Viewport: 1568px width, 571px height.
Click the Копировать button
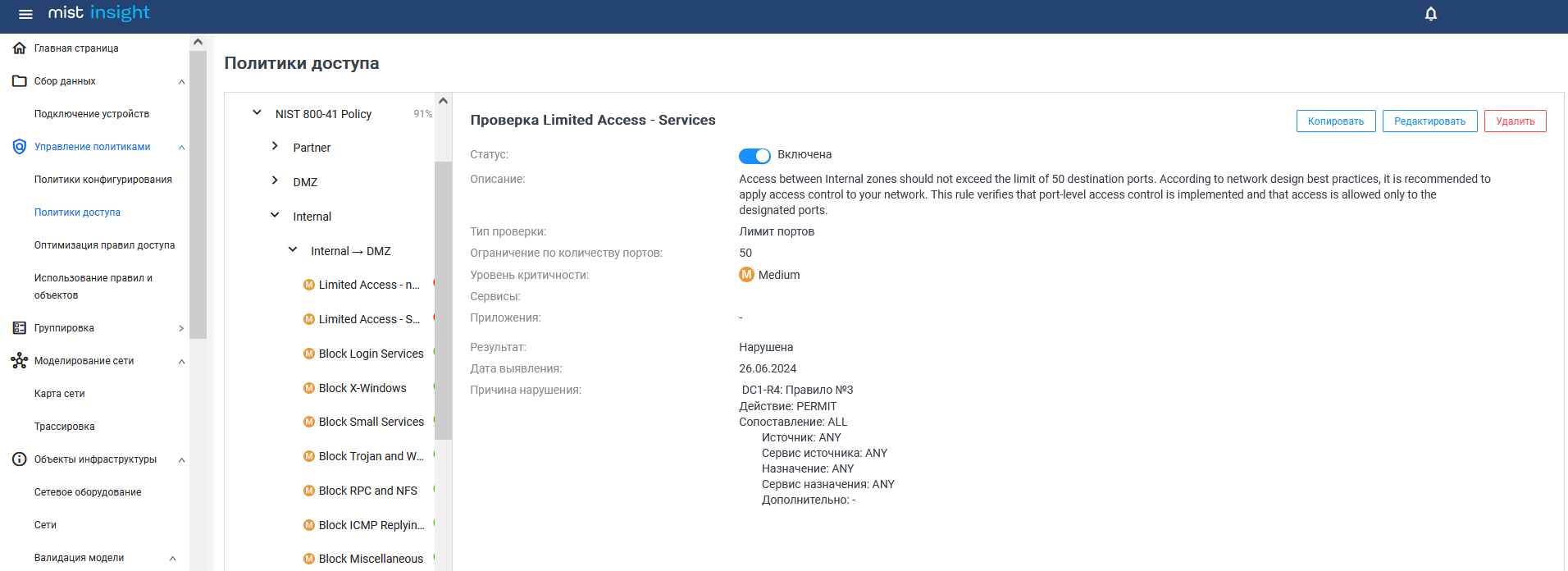pos(1336,121)
